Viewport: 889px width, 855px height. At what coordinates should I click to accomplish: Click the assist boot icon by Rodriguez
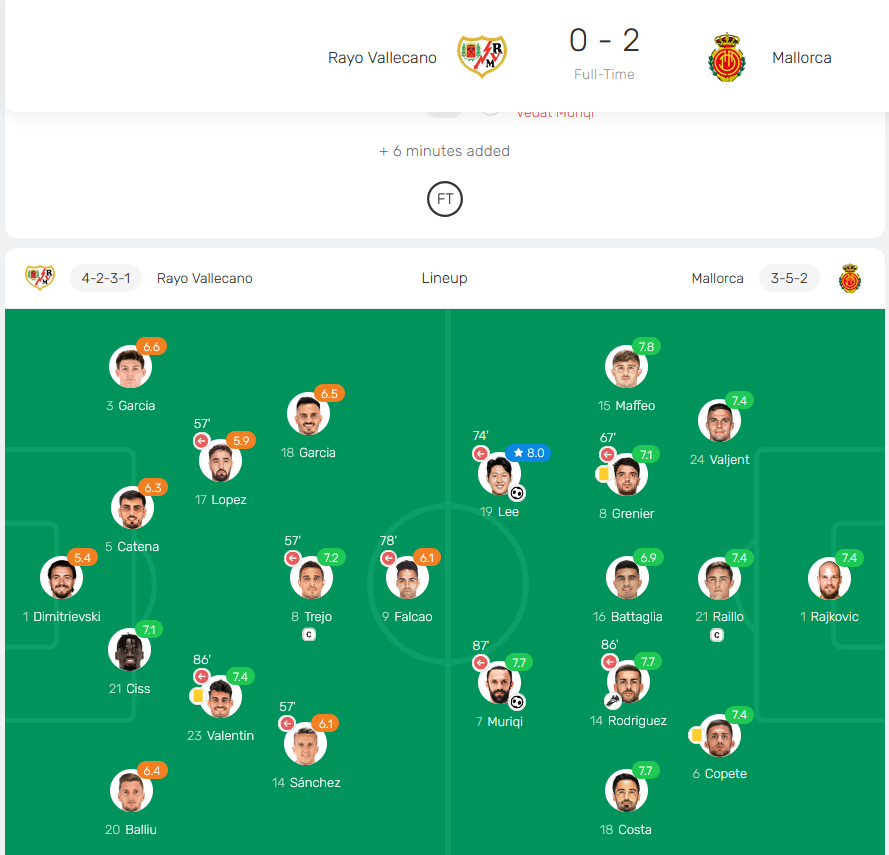pos(612,702)
